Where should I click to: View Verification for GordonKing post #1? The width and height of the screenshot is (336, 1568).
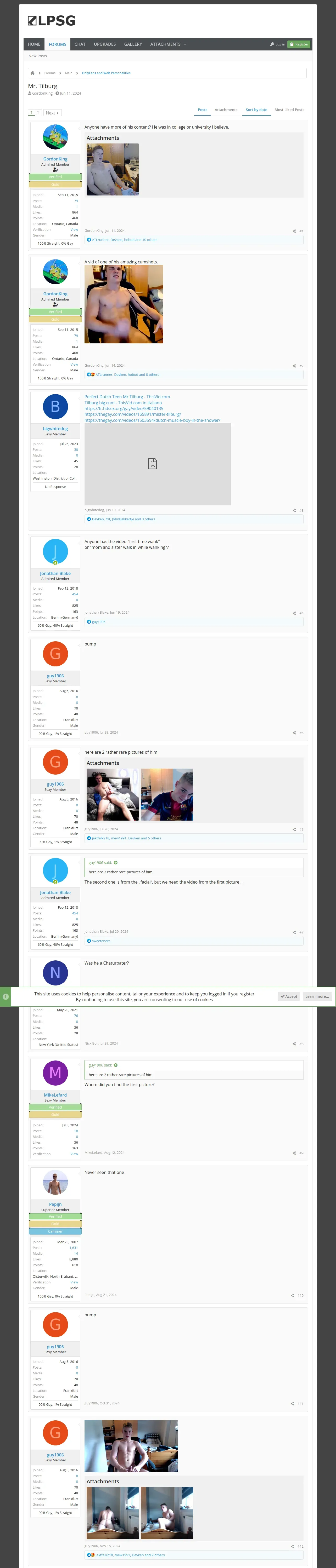pos(74,229)
